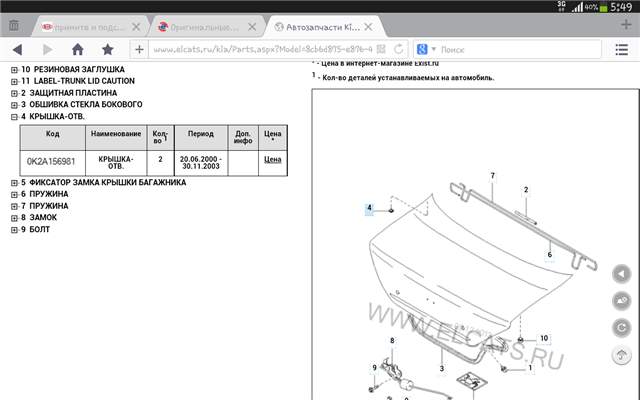Click the Цена column header
Screen dimensions: 640x400
pyautogui.click(x=273, y=137)
